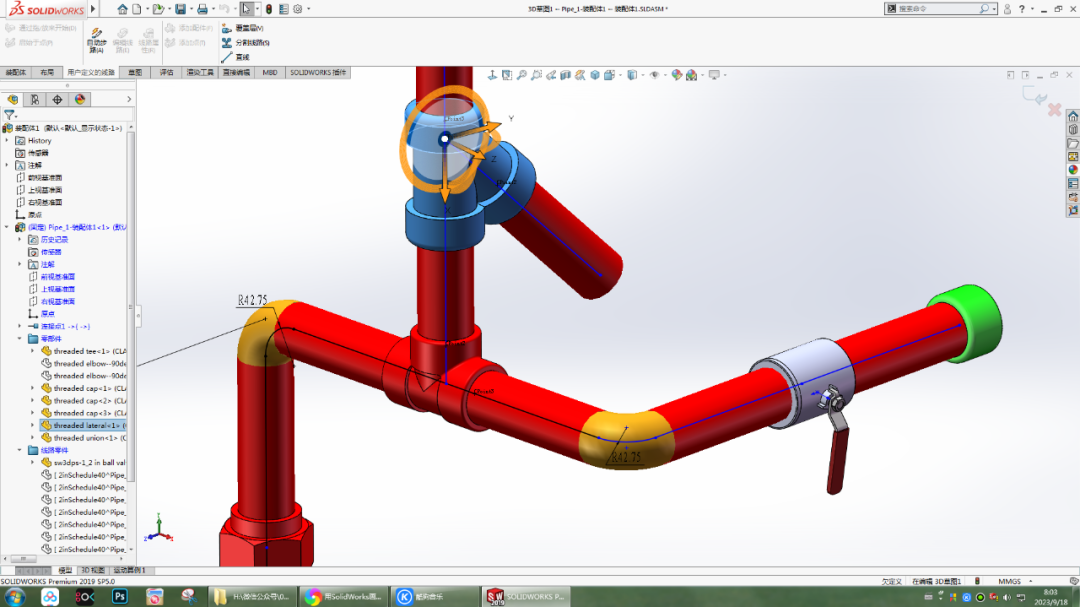Open the Display Style cube icon

[x=632, y=75]
